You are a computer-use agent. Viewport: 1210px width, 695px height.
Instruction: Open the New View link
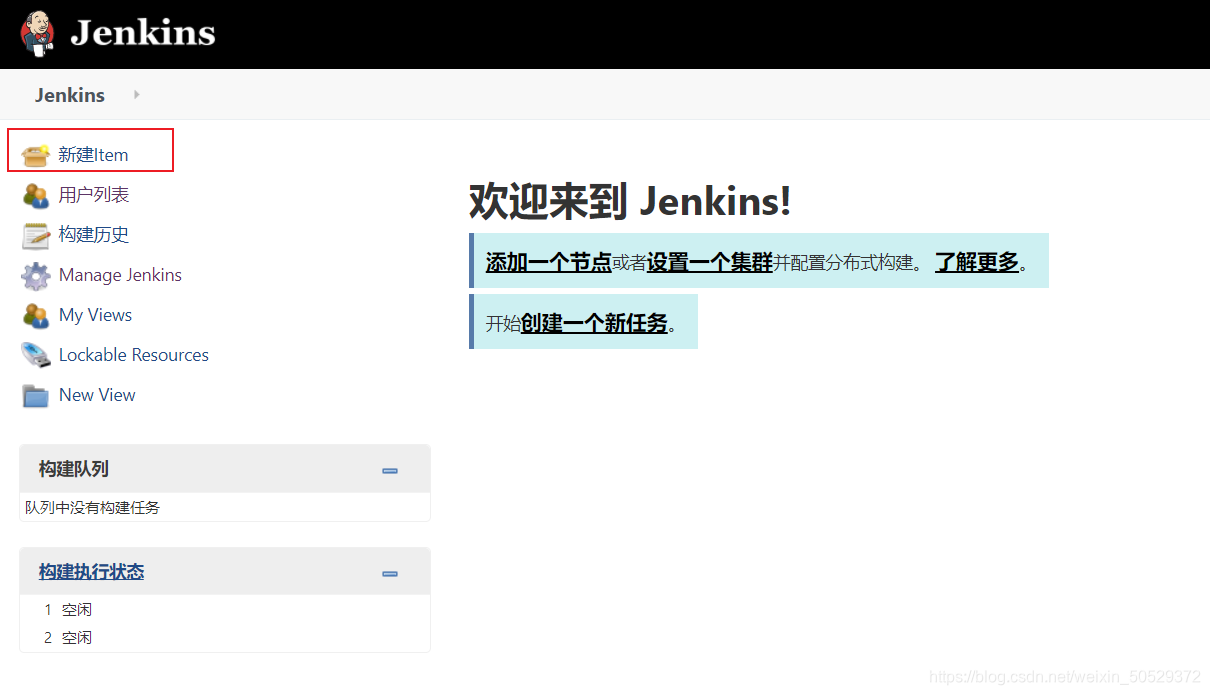coord(97,395)
